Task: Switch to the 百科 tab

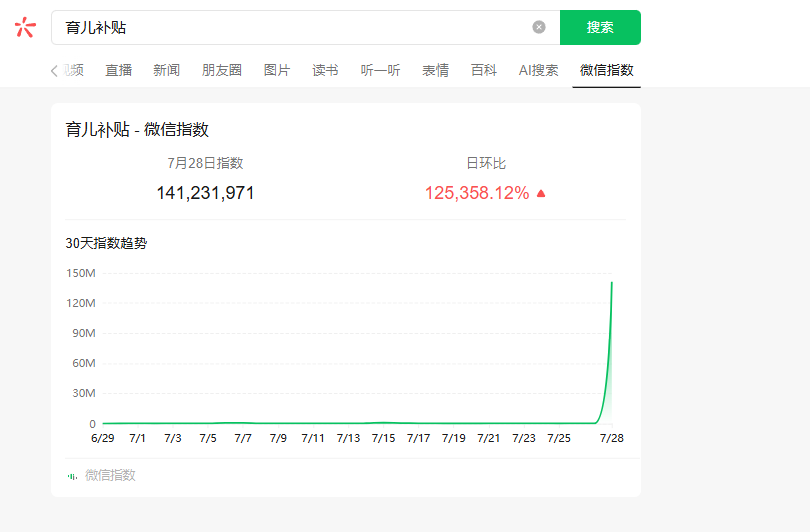Action: 484,70
